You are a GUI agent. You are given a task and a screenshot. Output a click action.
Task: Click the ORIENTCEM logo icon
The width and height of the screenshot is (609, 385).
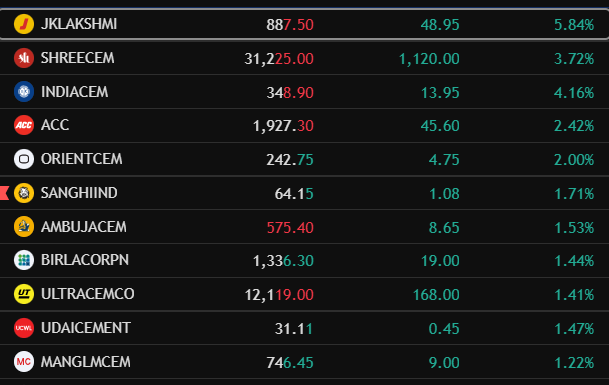click(24, 159)
